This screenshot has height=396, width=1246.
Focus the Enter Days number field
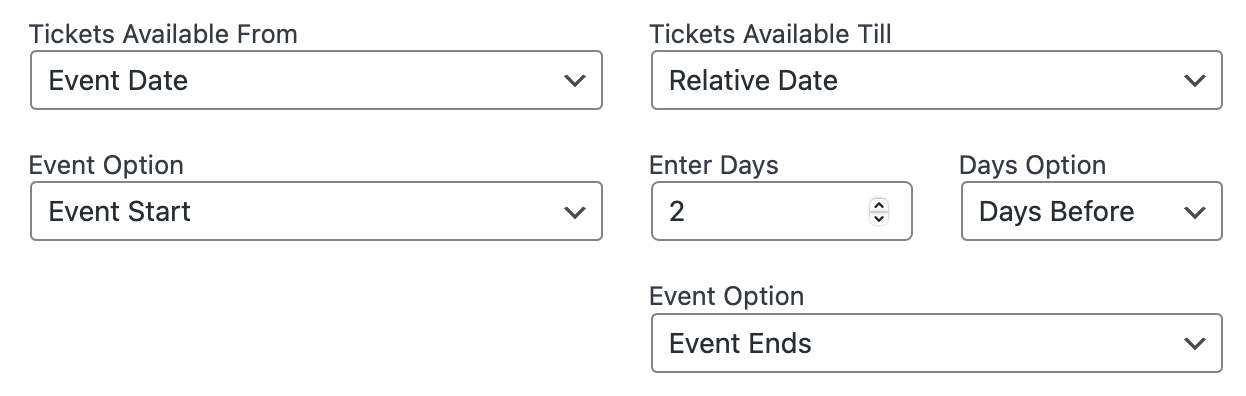click(x=781, y=211)
